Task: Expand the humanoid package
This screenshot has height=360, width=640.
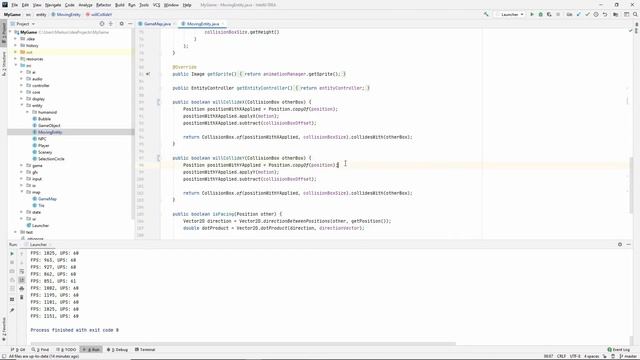Action: tap(28, 112)
